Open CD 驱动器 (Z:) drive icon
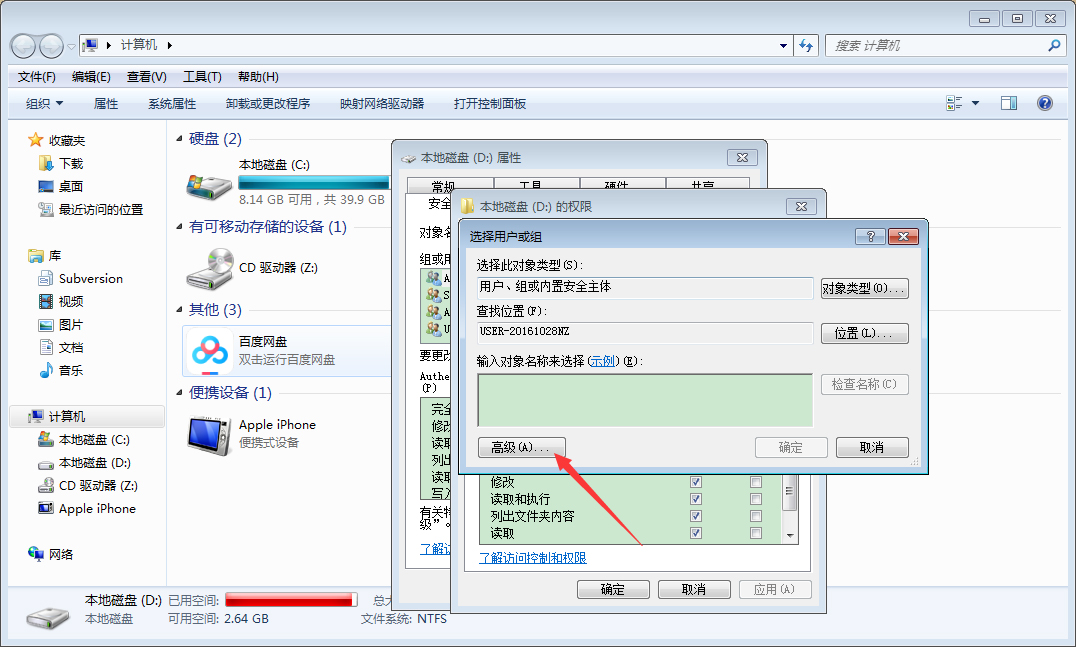 tap(210, 268)
